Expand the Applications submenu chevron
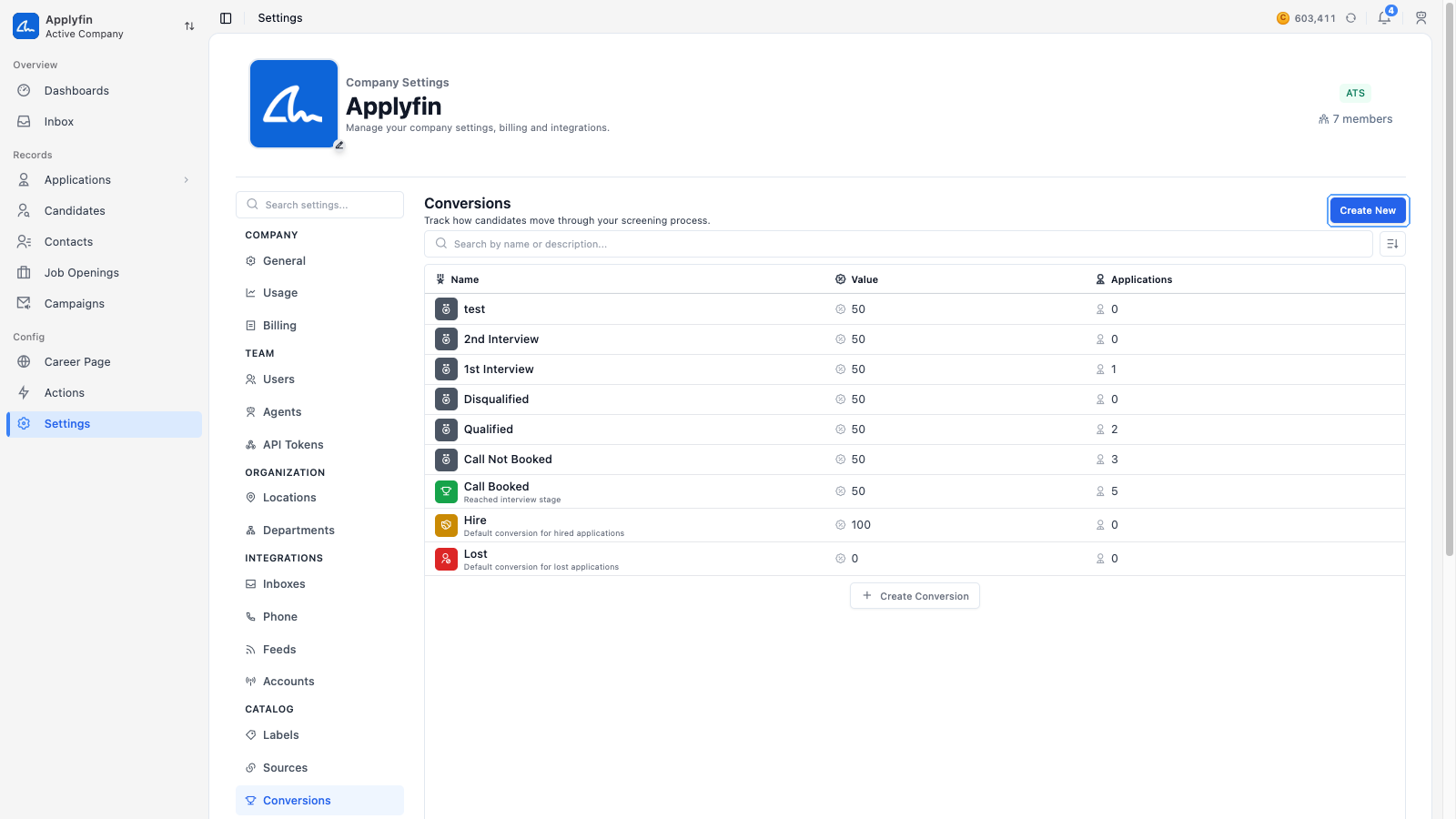Image resolution: width=1456 pixels, height=819 pixels. click(x=187, y=180)
